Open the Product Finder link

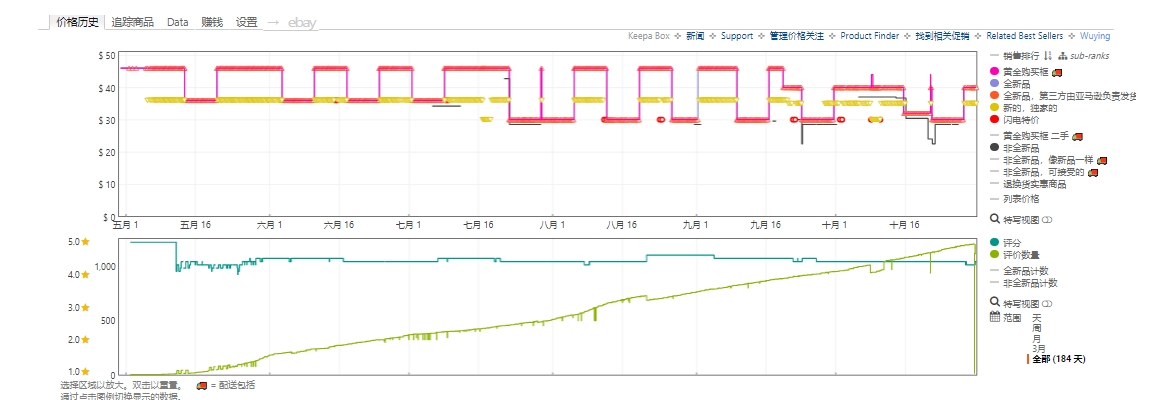[869, 36]
